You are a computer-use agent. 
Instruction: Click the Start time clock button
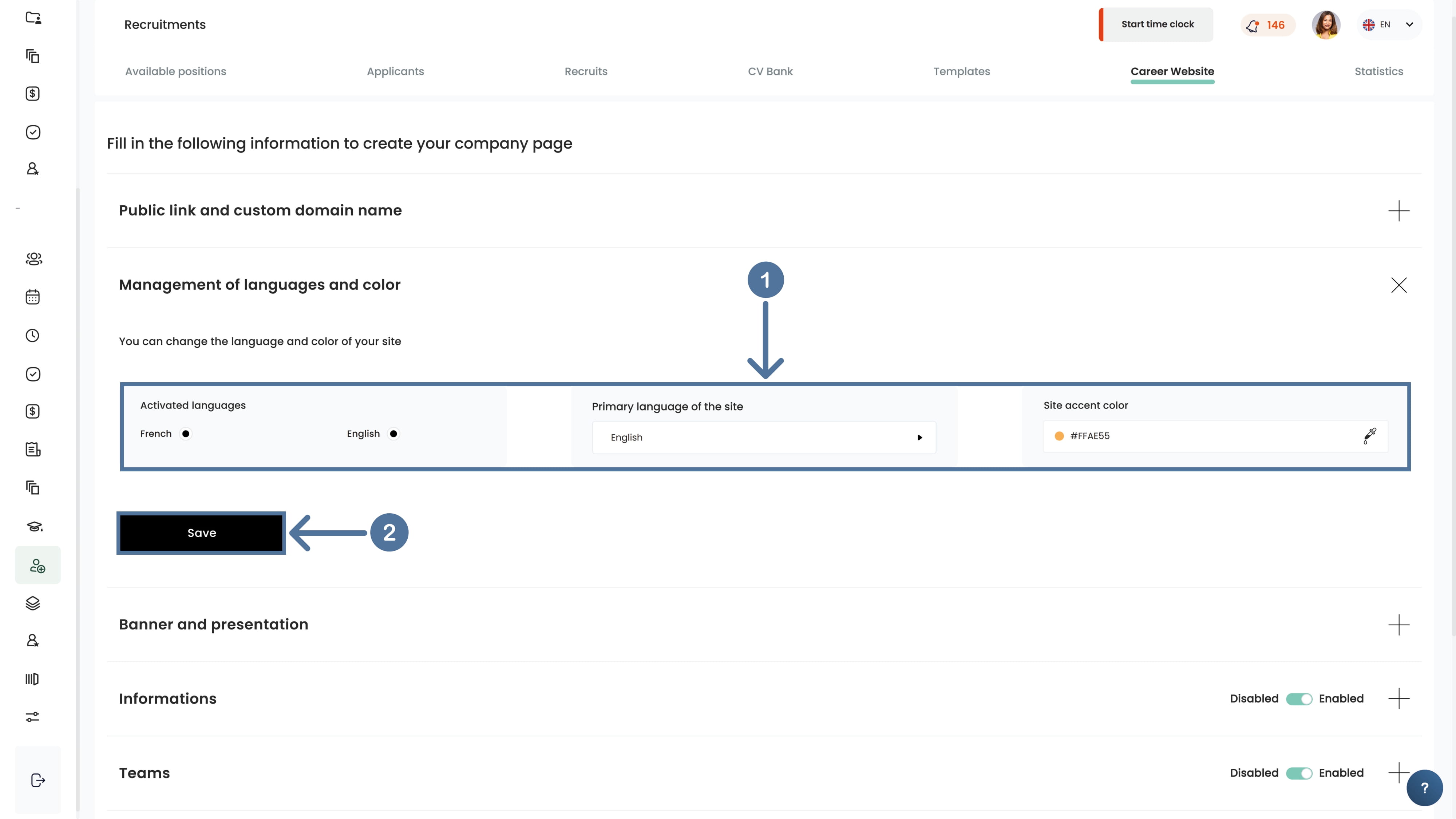[1156, 24]
